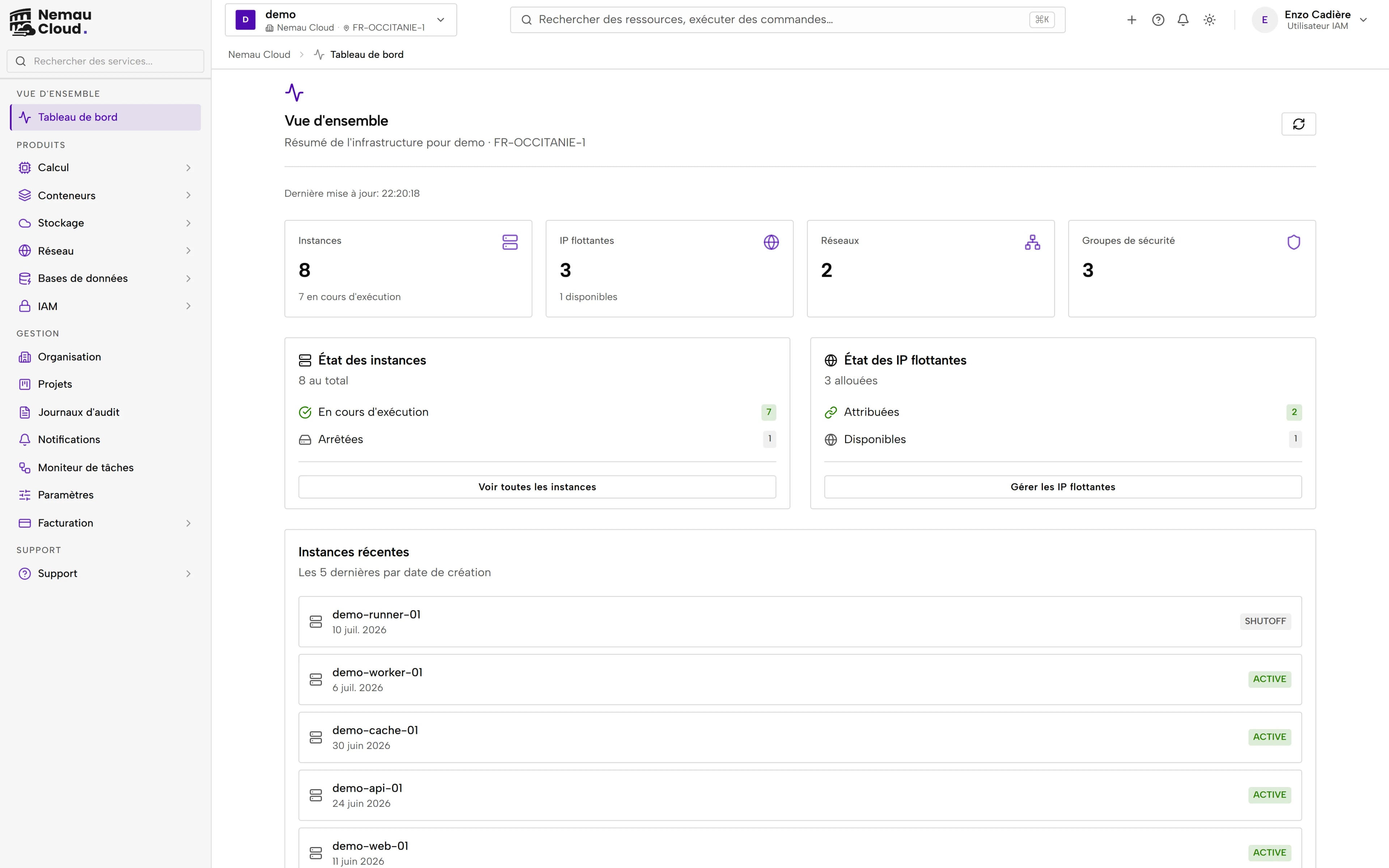Open Organisation in the sidebar

(106, 357)
